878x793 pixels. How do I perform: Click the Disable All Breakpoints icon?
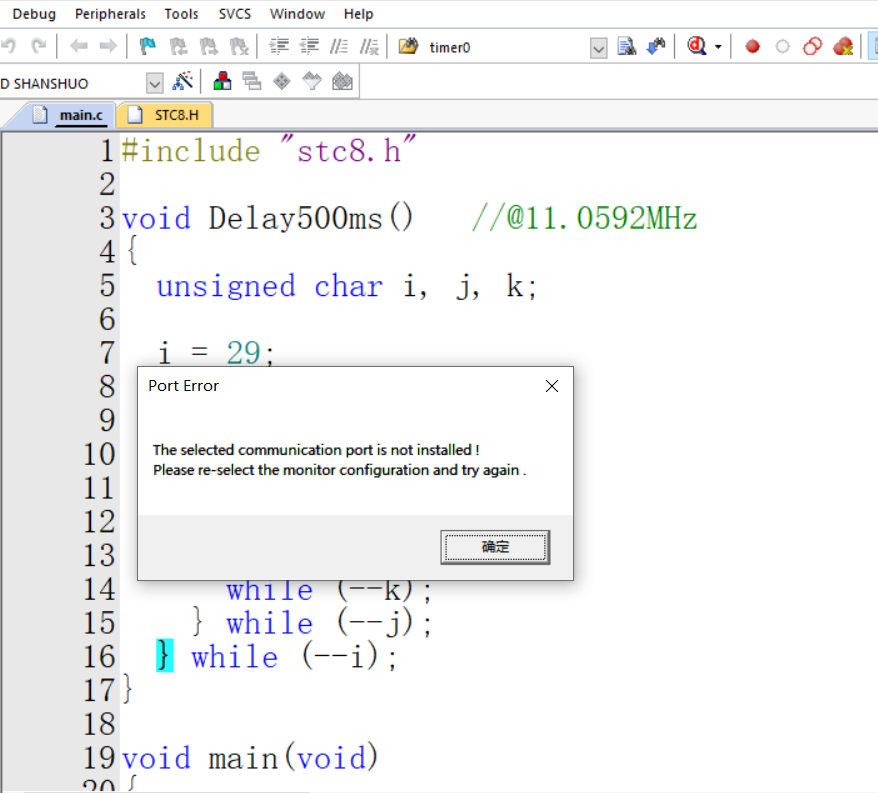coord(812,47)
